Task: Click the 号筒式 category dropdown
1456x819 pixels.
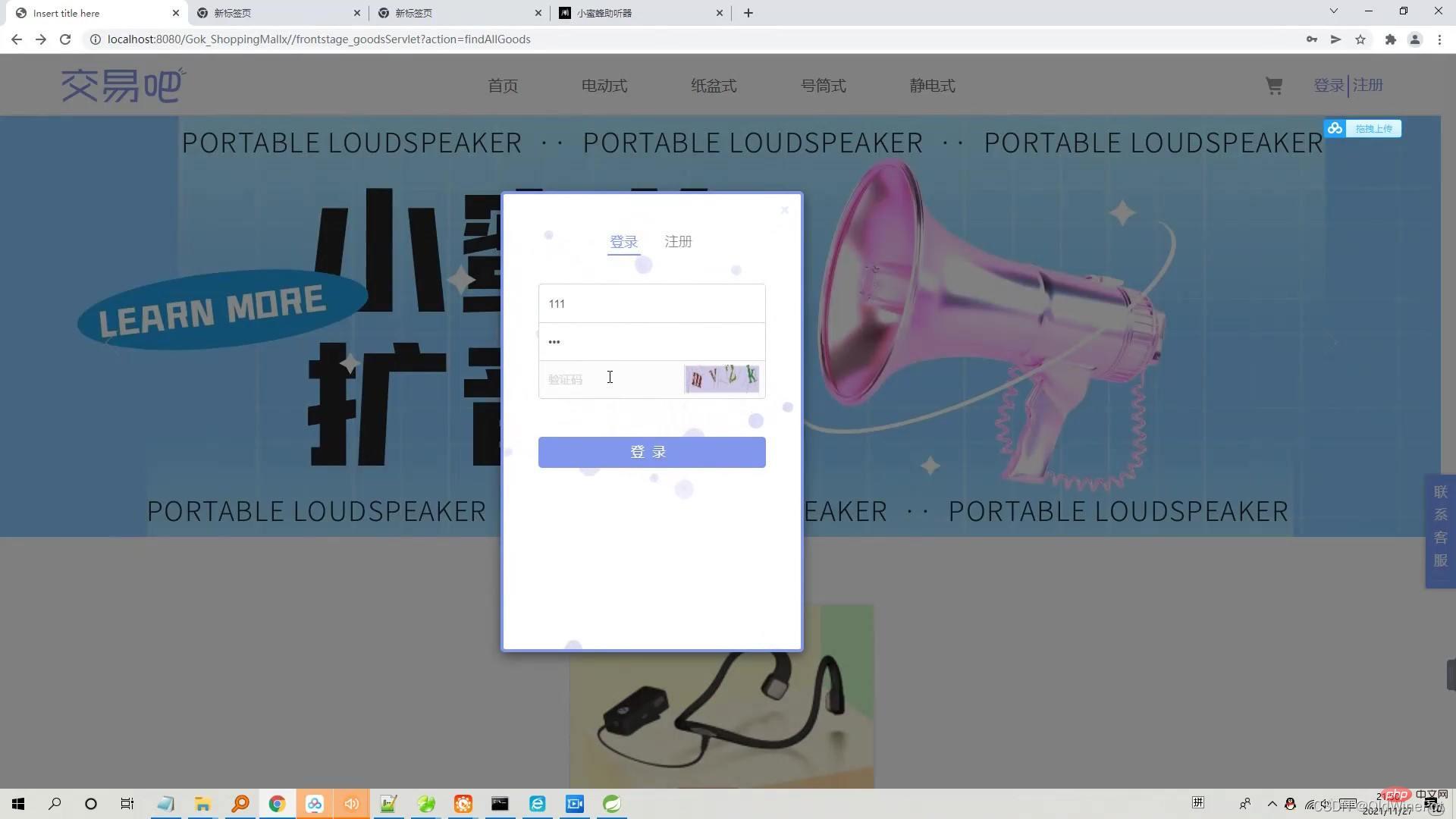Action: tap(822, 85)
